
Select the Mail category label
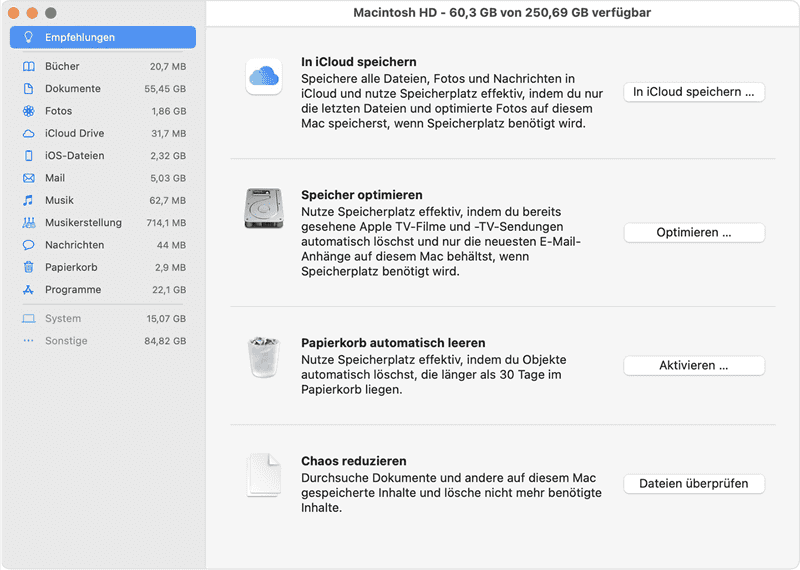click(55, 178)
